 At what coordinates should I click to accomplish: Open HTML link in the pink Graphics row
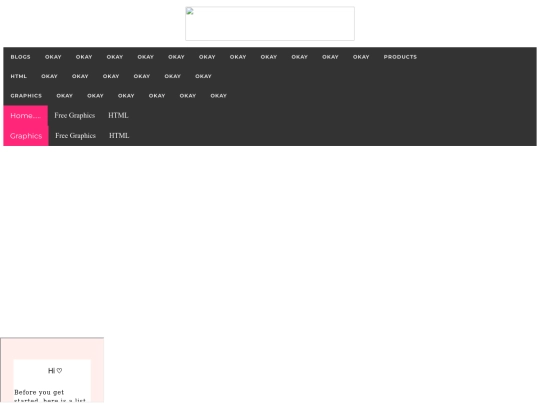119,135
